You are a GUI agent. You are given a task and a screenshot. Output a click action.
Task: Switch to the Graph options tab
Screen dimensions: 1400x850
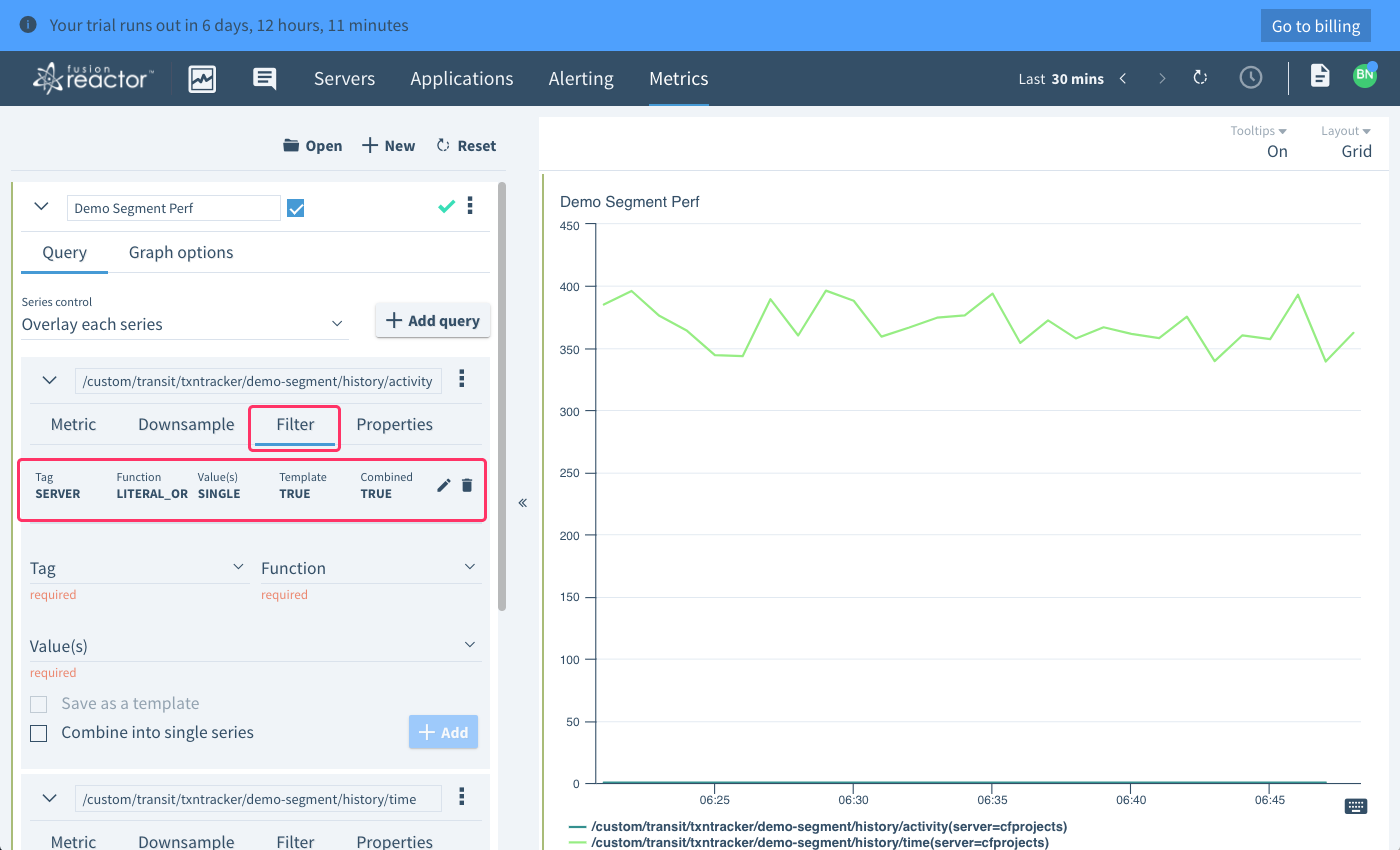(x=181, y=253)
